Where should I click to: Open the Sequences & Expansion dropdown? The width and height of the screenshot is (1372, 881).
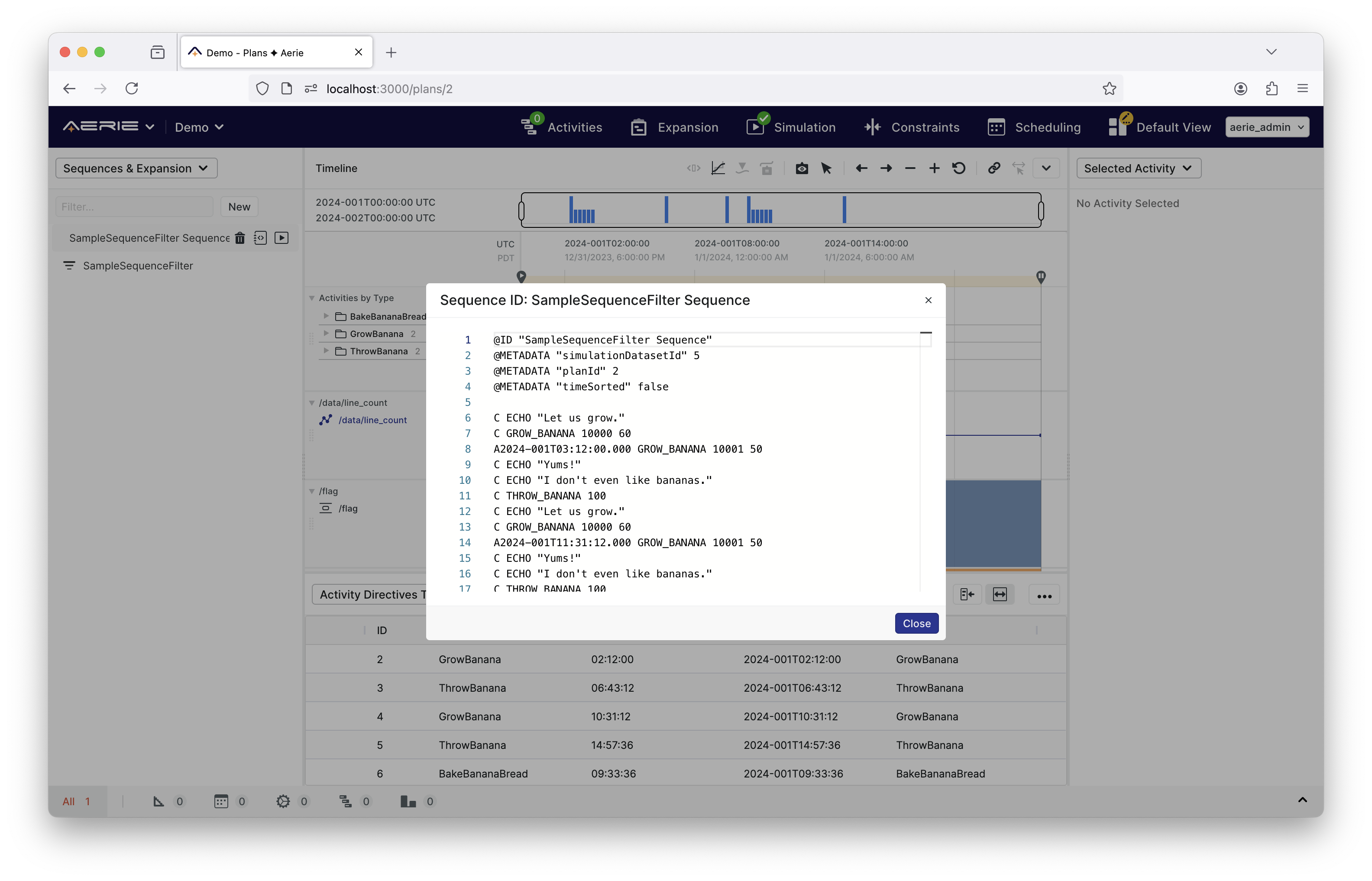(136, 168)
